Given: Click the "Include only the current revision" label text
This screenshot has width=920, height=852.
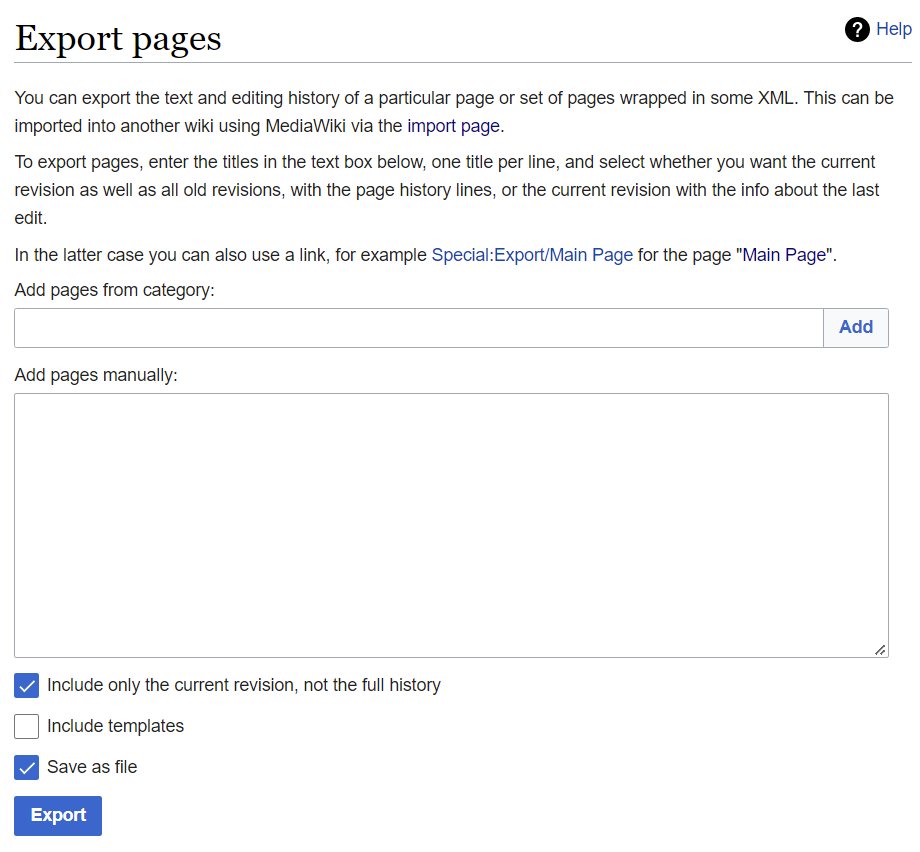Looking at the screenshot, I should (x=243, y=686).
